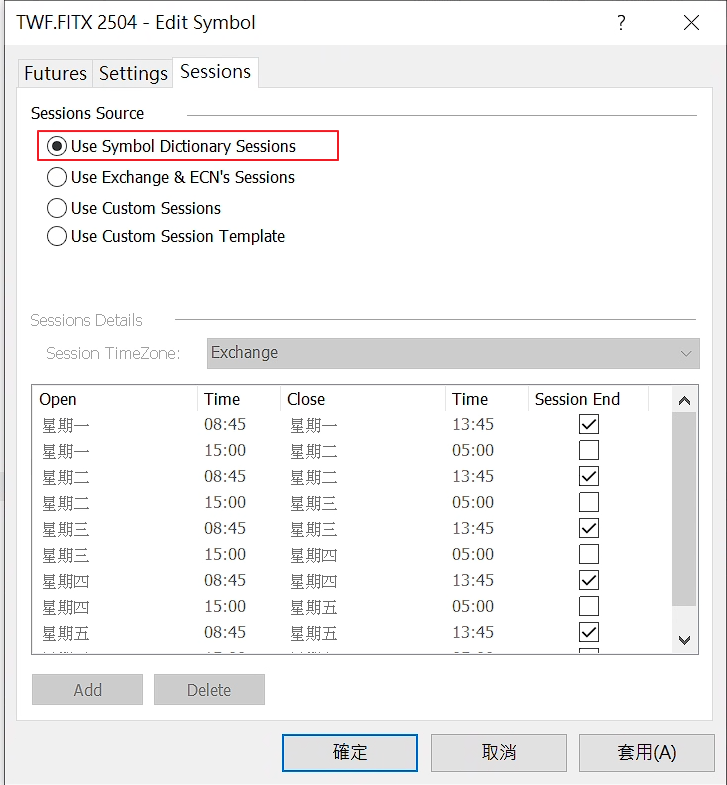Click the help question mark button
The width and height of the screenshot is (727, 785).
621,23
